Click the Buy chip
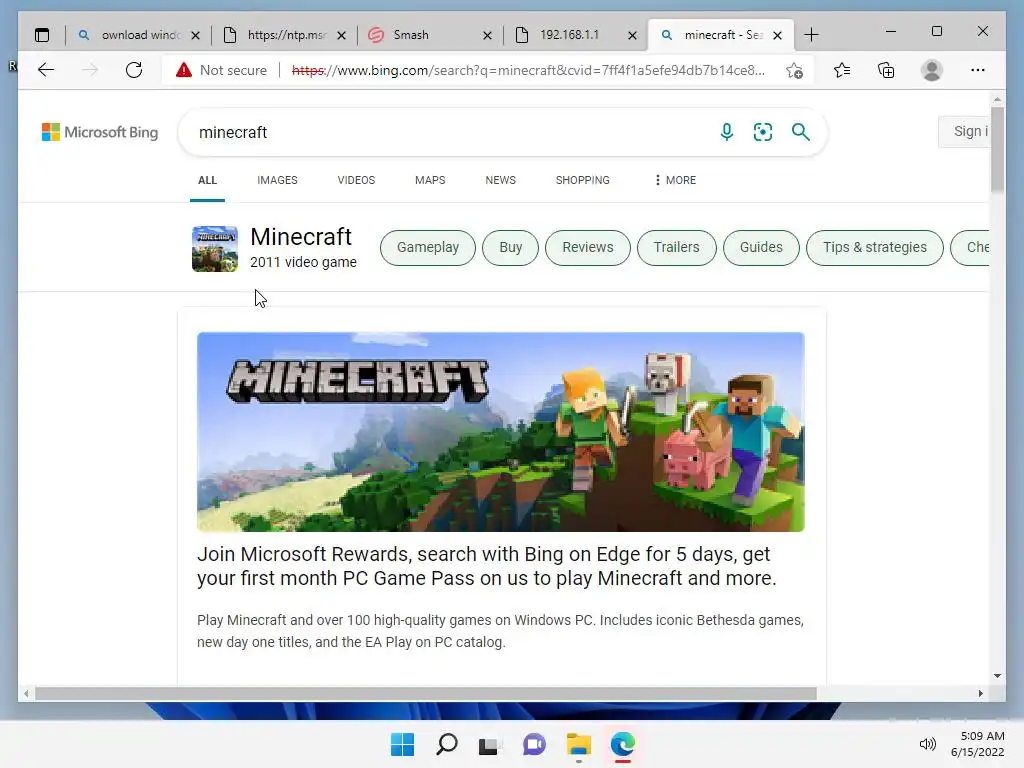The image size is (1024, 768). point(510,248)
